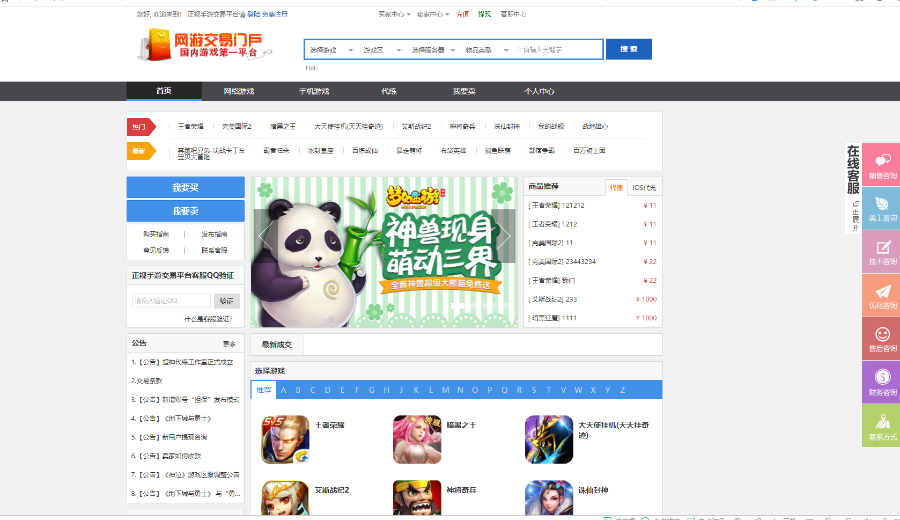
Task: Click hot game 大天使挂机(天天挂奇迹)
Action: (x=348, y=126)
